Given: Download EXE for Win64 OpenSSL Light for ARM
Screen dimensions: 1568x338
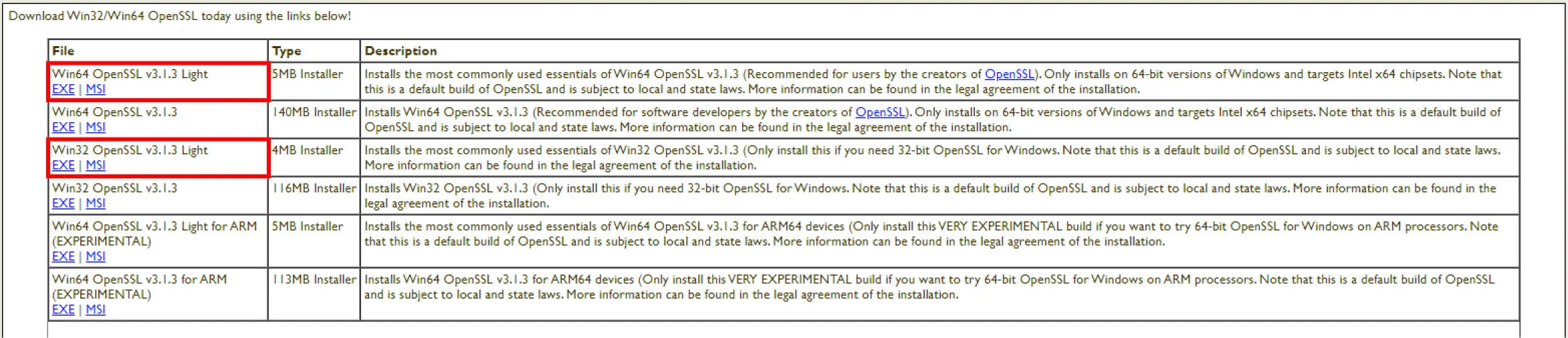Looking at the screenshot, I should coord(64,256).
